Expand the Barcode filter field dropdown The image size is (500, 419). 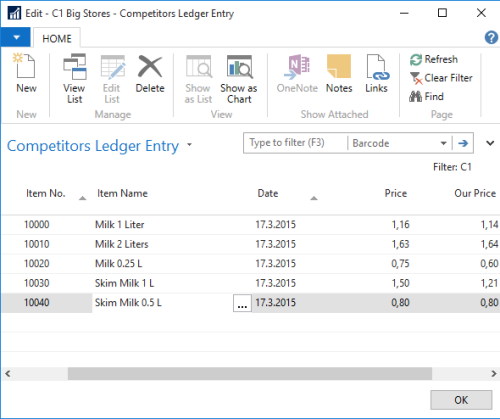click(443, 143)
